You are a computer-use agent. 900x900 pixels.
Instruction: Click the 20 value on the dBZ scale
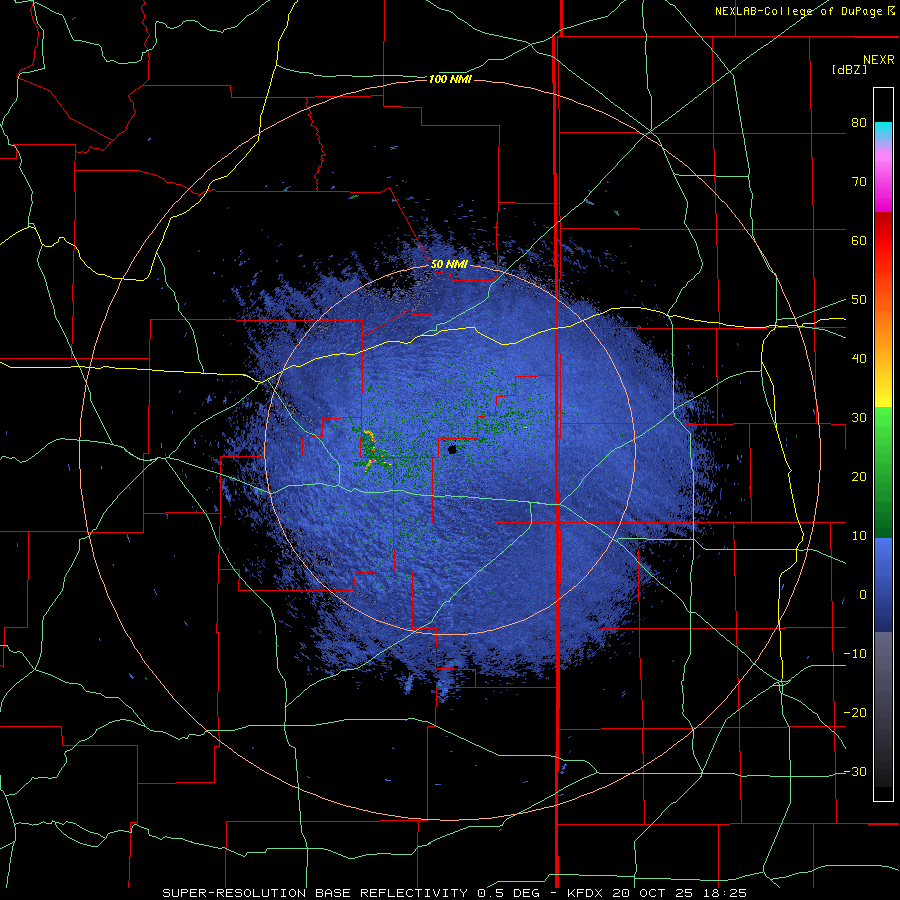[859, 477]
